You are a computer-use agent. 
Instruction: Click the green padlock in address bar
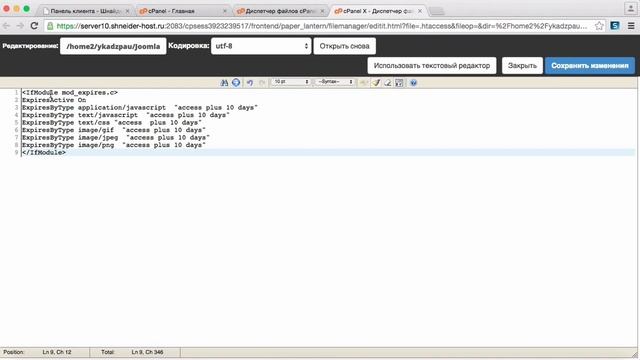[x=50, y=26]
